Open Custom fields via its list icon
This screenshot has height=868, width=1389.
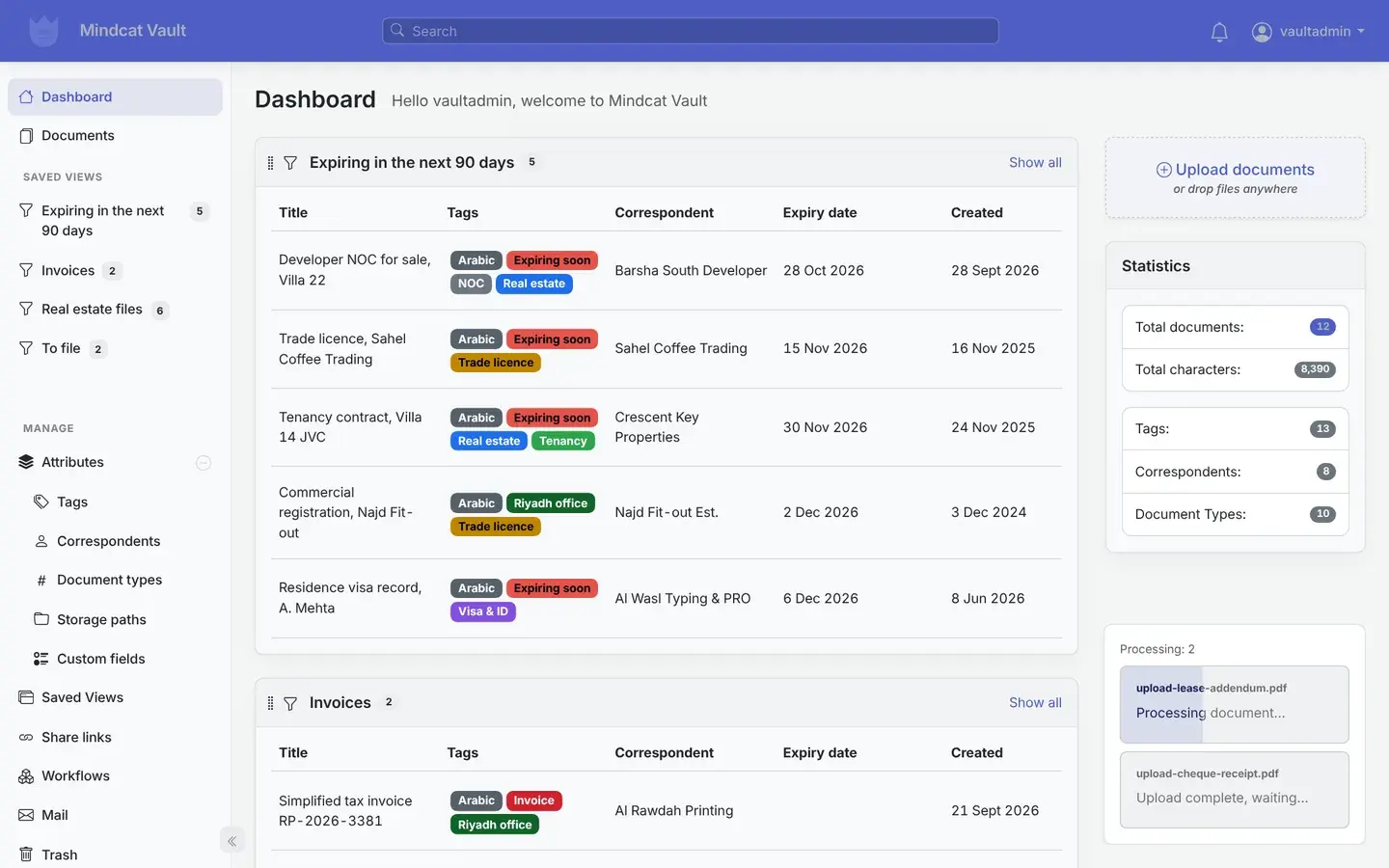[41, 659]
